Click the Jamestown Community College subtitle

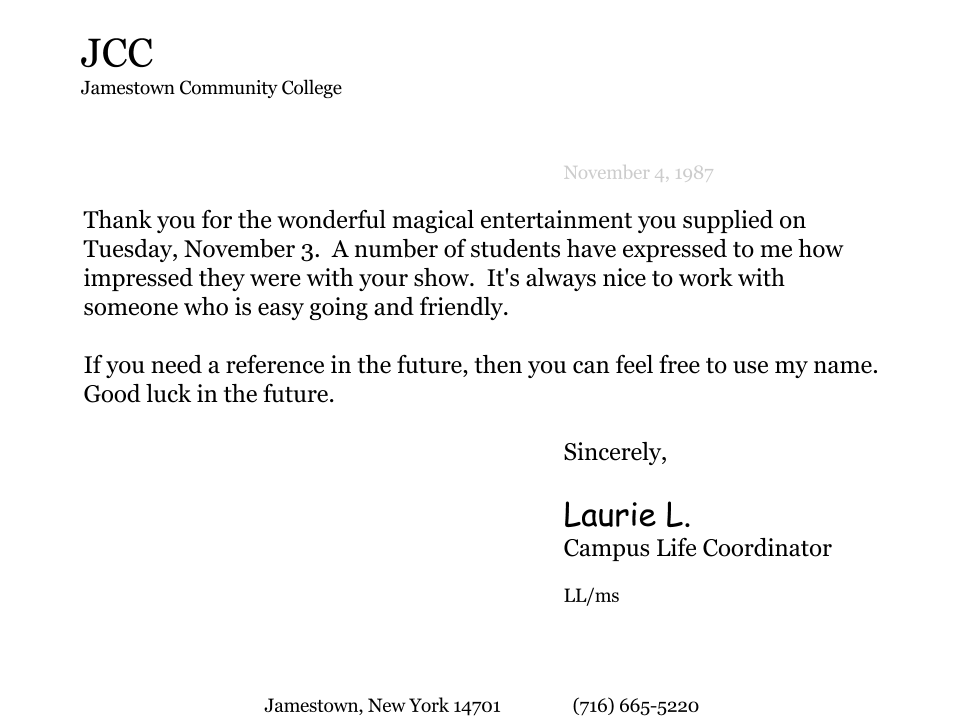[x=211, y=88]
